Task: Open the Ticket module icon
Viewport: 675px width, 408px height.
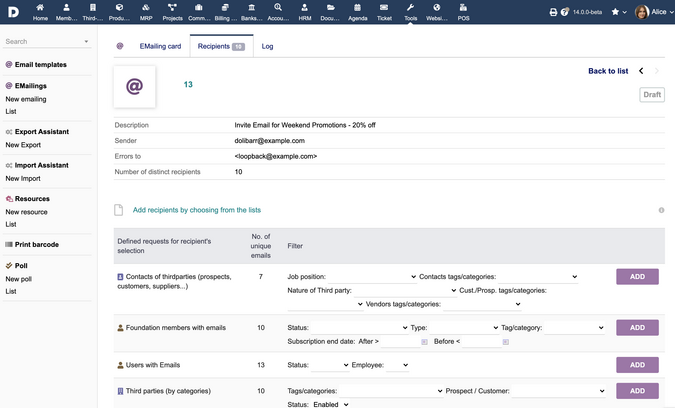Action: pos(384,7)
